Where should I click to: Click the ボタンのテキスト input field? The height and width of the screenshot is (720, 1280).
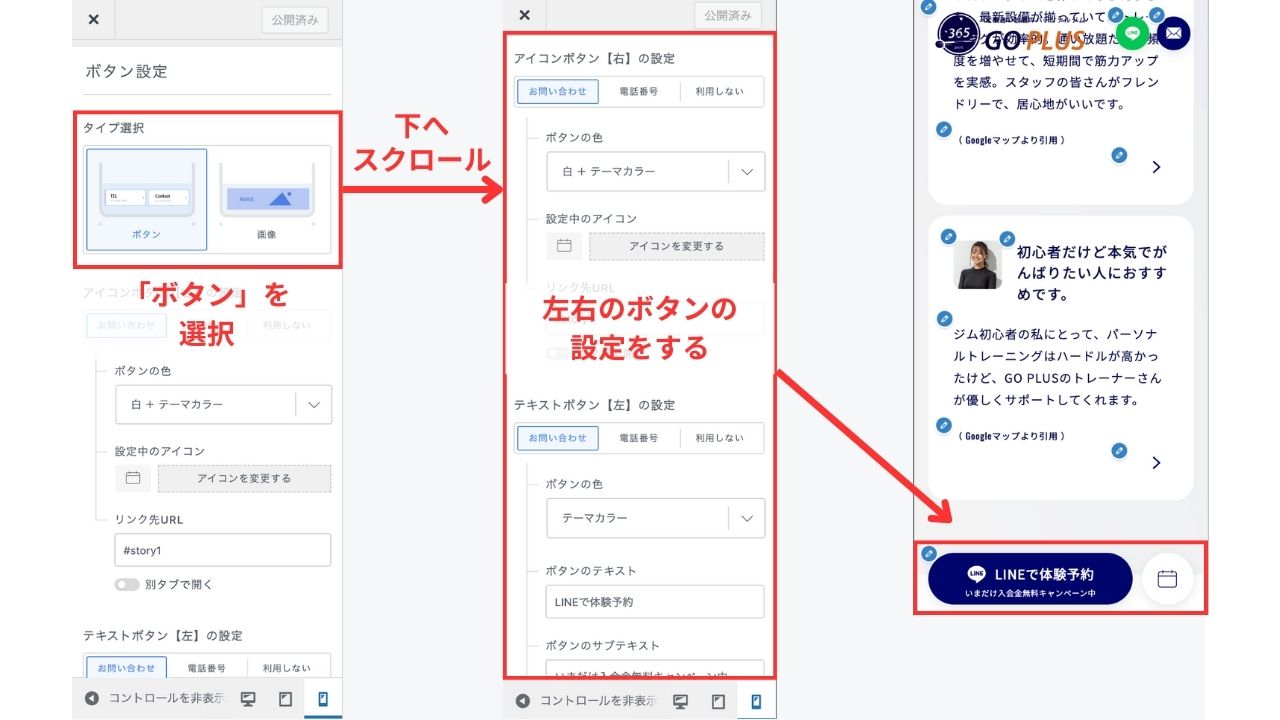click(655, 602)
